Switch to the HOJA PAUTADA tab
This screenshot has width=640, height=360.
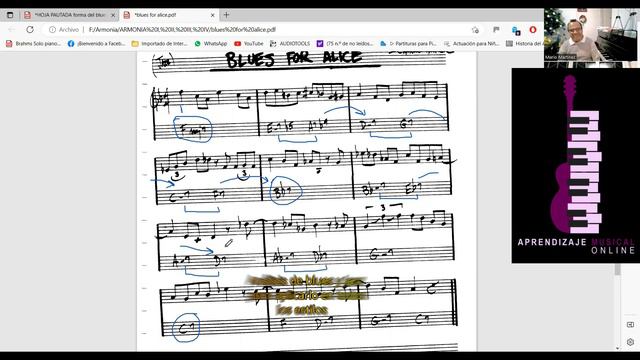coord(69,15)
